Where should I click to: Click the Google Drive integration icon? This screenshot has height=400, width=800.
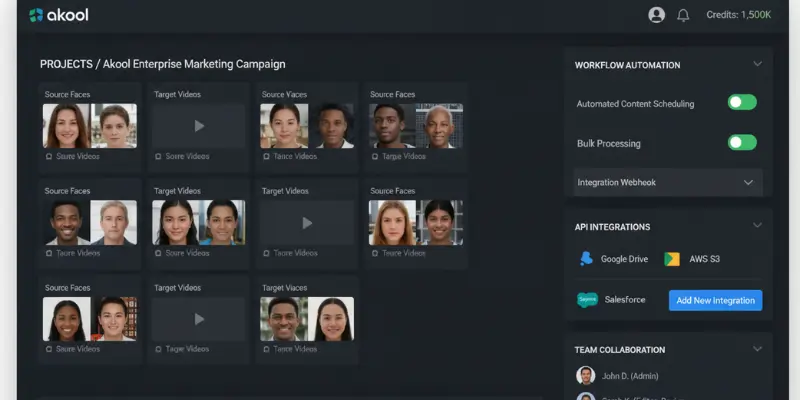586,259
